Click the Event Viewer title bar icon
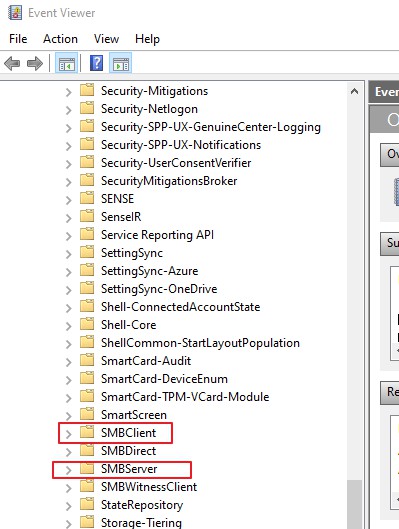 coord(15,13)
